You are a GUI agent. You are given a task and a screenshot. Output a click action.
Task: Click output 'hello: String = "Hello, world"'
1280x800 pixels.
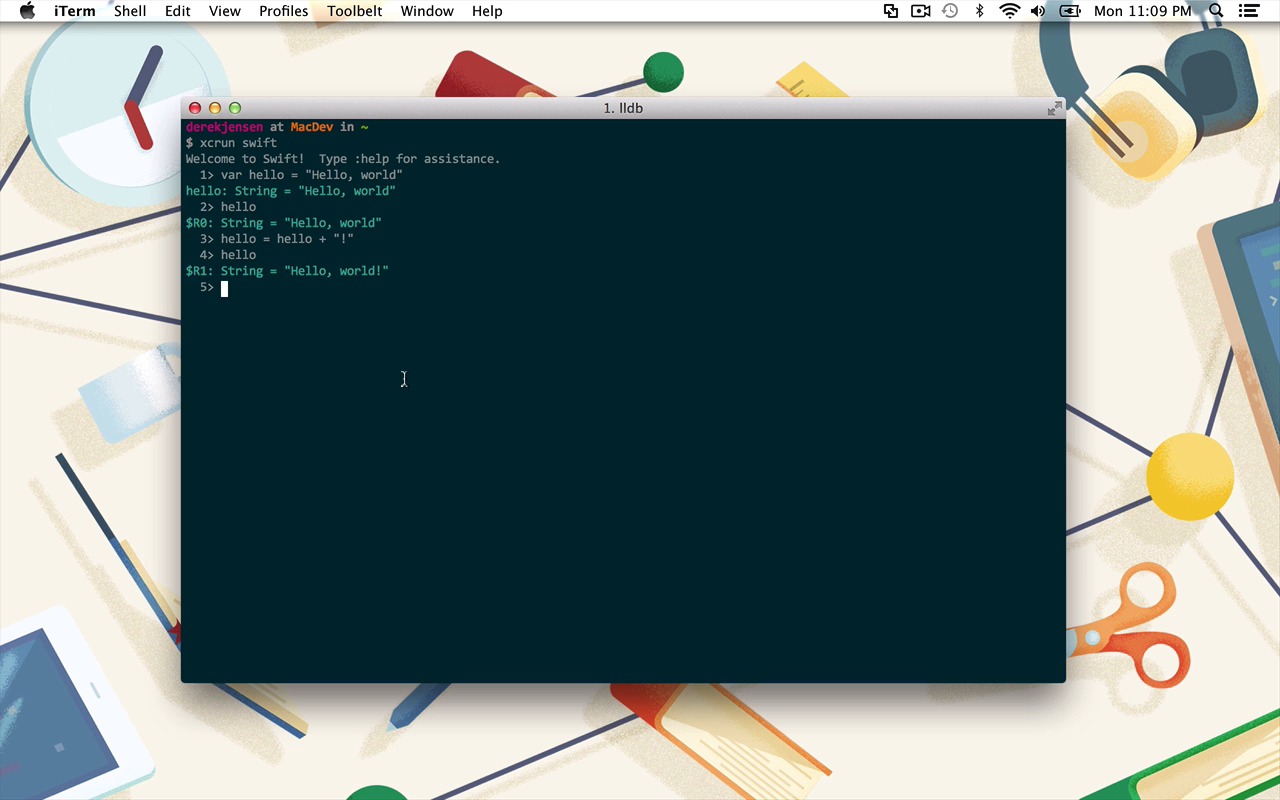pyautogui.click(x=291, y=191)
